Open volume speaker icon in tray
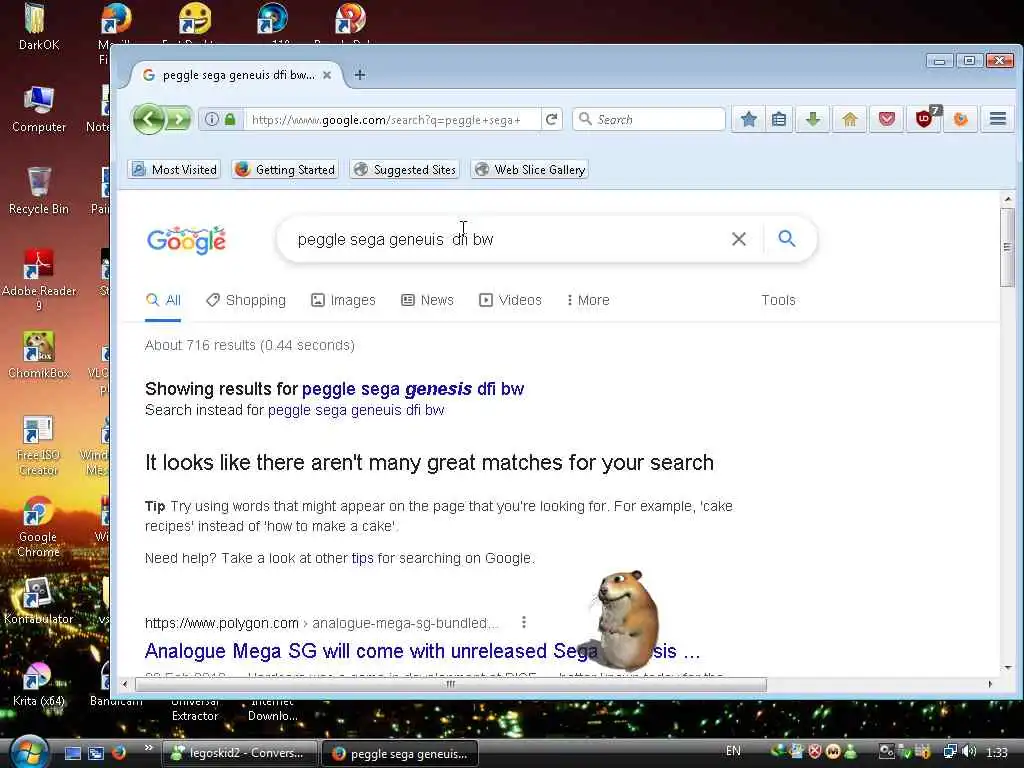Viewport: 1024px width, 768px height. coord(969,752)
